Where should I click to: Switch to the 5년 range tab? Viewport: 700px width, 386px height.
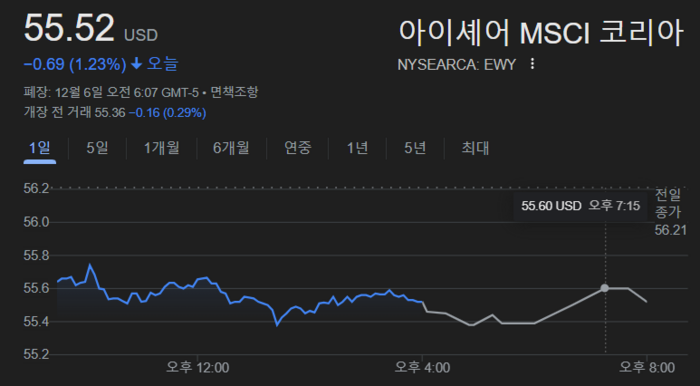pos(415,147)
